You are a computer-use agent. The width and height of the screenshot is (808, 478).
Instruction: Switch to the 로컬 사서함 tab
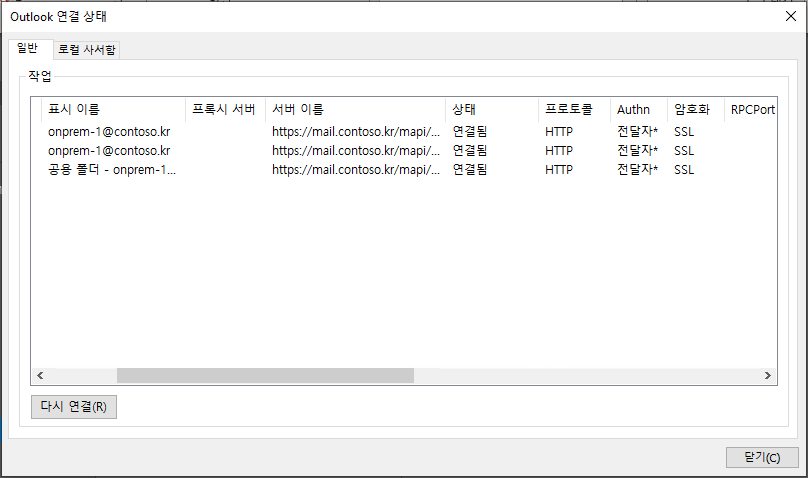87,50
